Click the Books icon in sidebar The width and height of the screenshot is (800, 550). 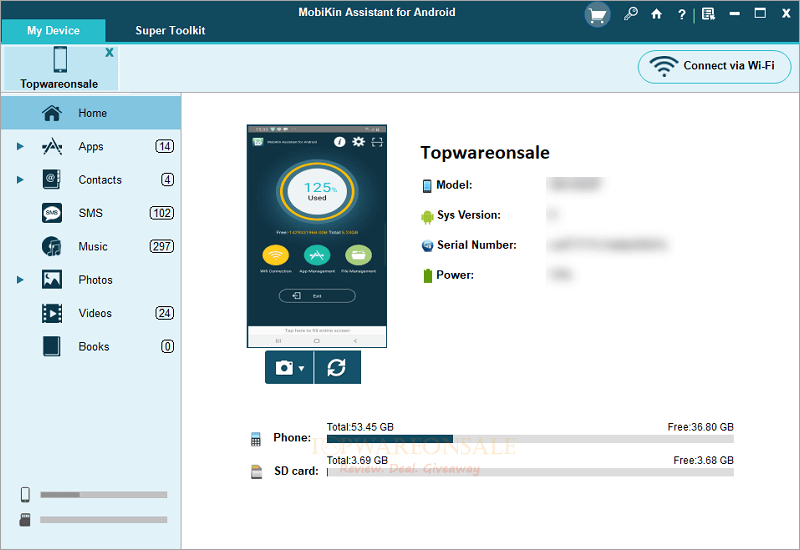coord(52,346)
